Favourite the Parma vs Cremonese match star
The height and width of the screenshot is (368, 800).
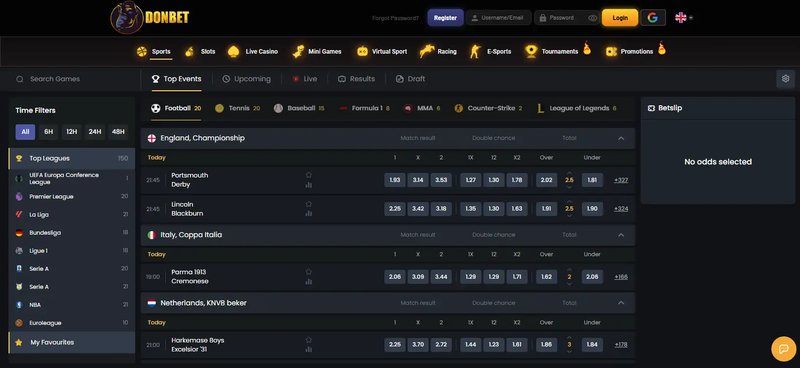[309, 272]
